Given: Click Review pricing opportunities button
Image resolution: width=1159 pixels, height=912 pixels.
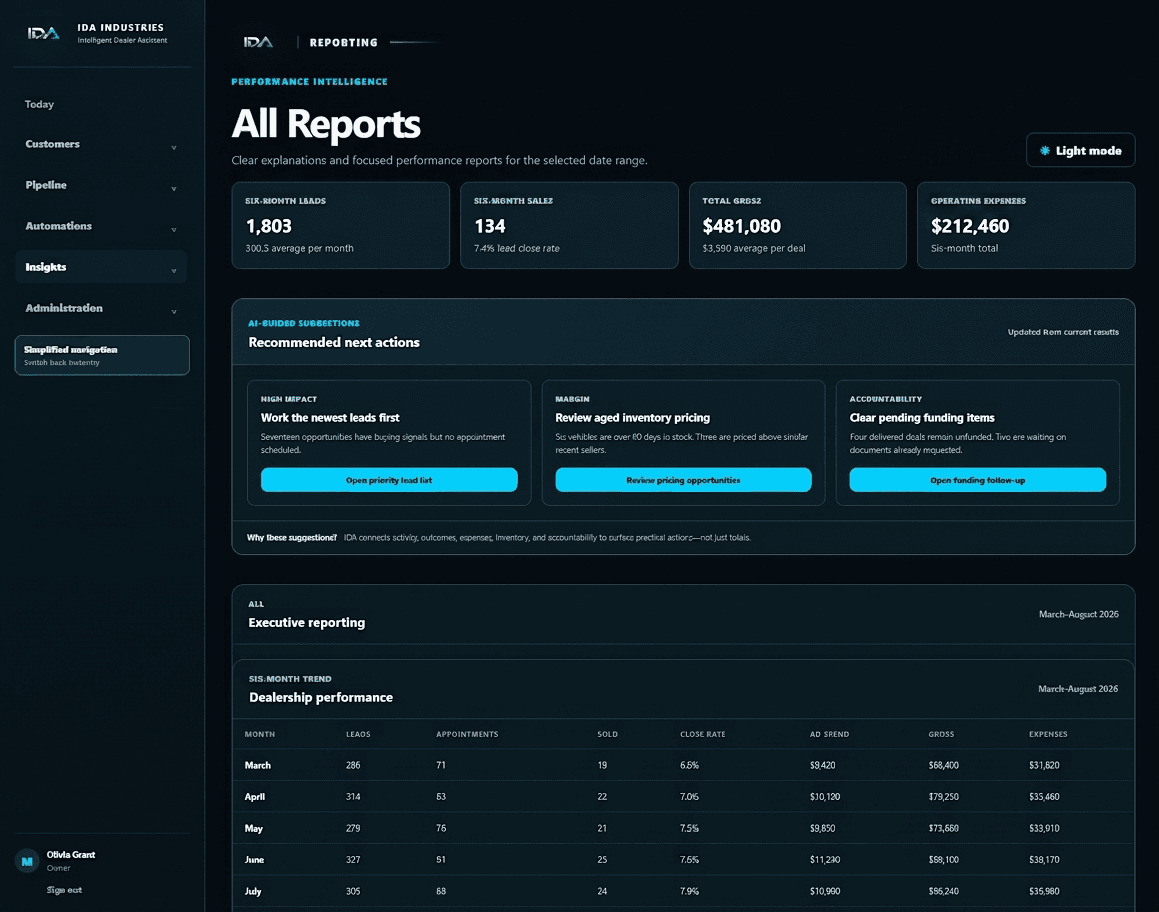Looking at the screenshot, I should [683, 480].
